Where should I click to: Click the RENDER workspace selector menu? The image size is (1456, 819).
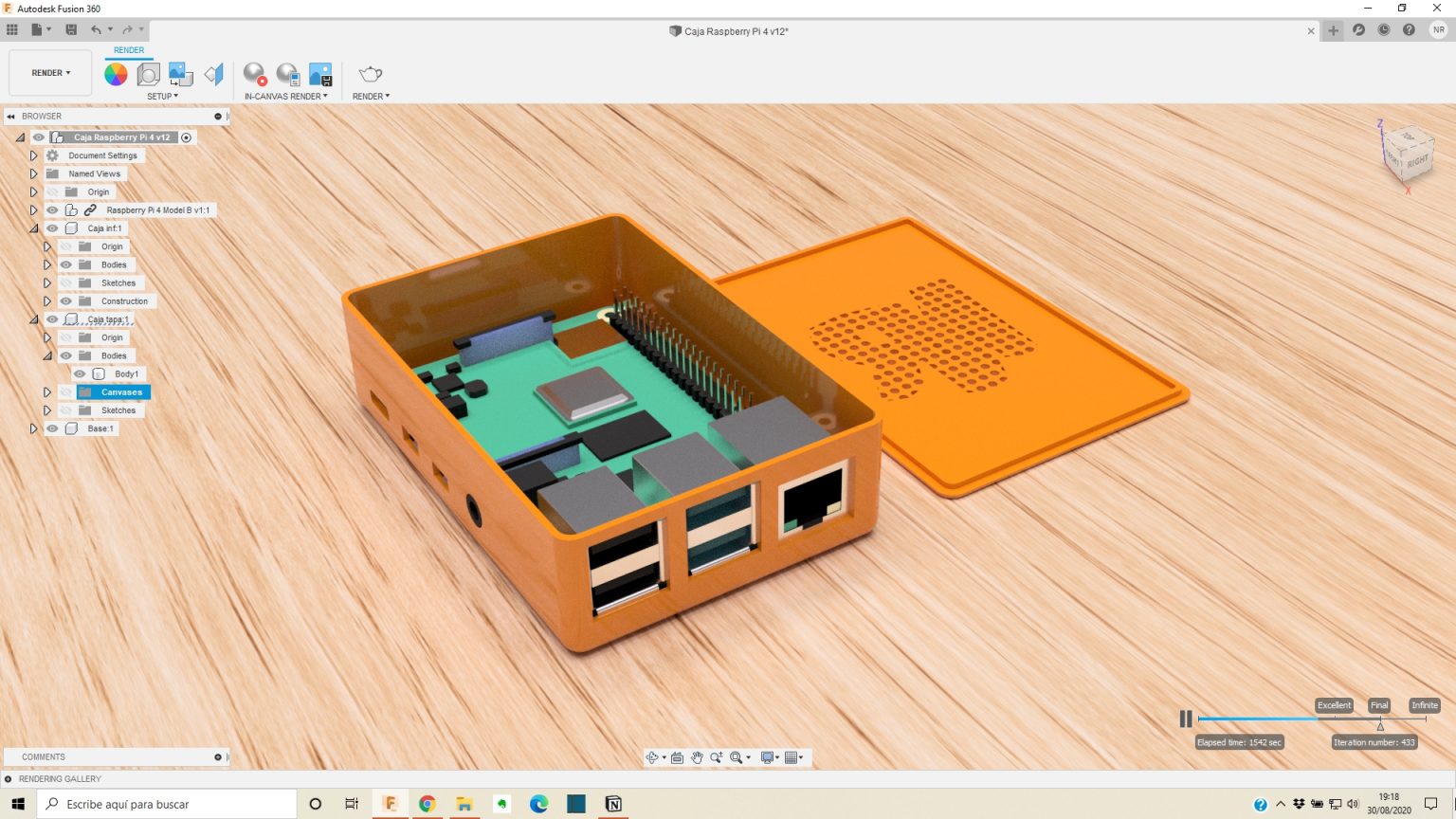click(x=48, y=72)
